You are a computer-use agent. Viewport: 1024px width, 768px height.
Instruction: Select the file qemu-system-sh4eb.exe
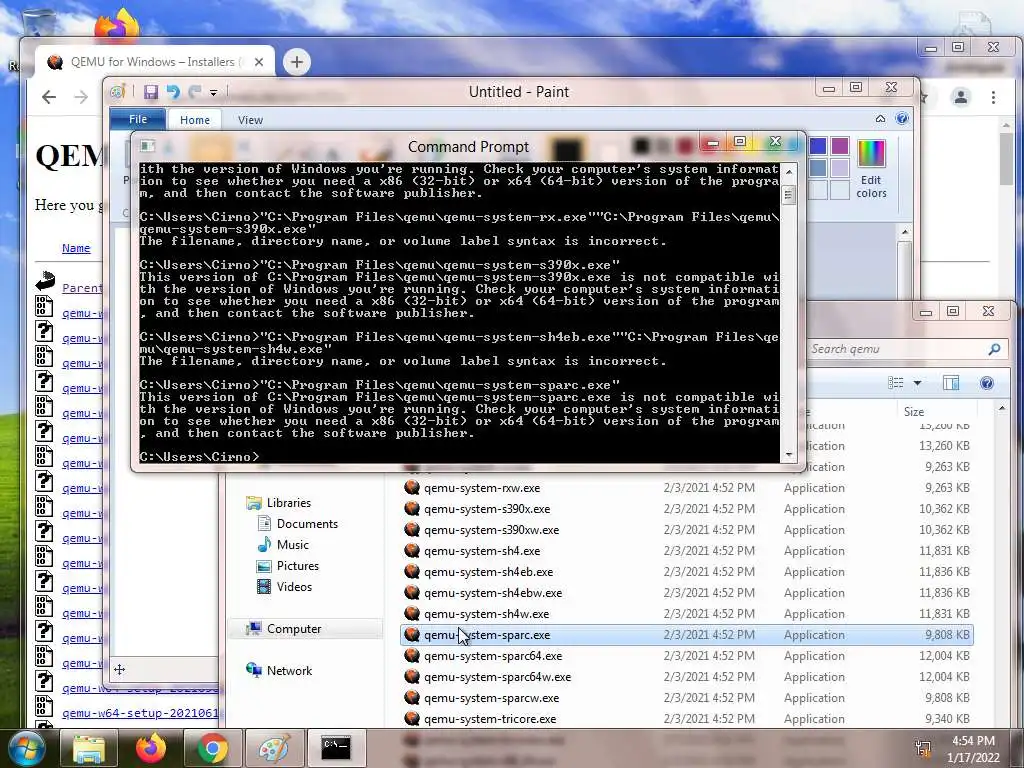[488, 571]
